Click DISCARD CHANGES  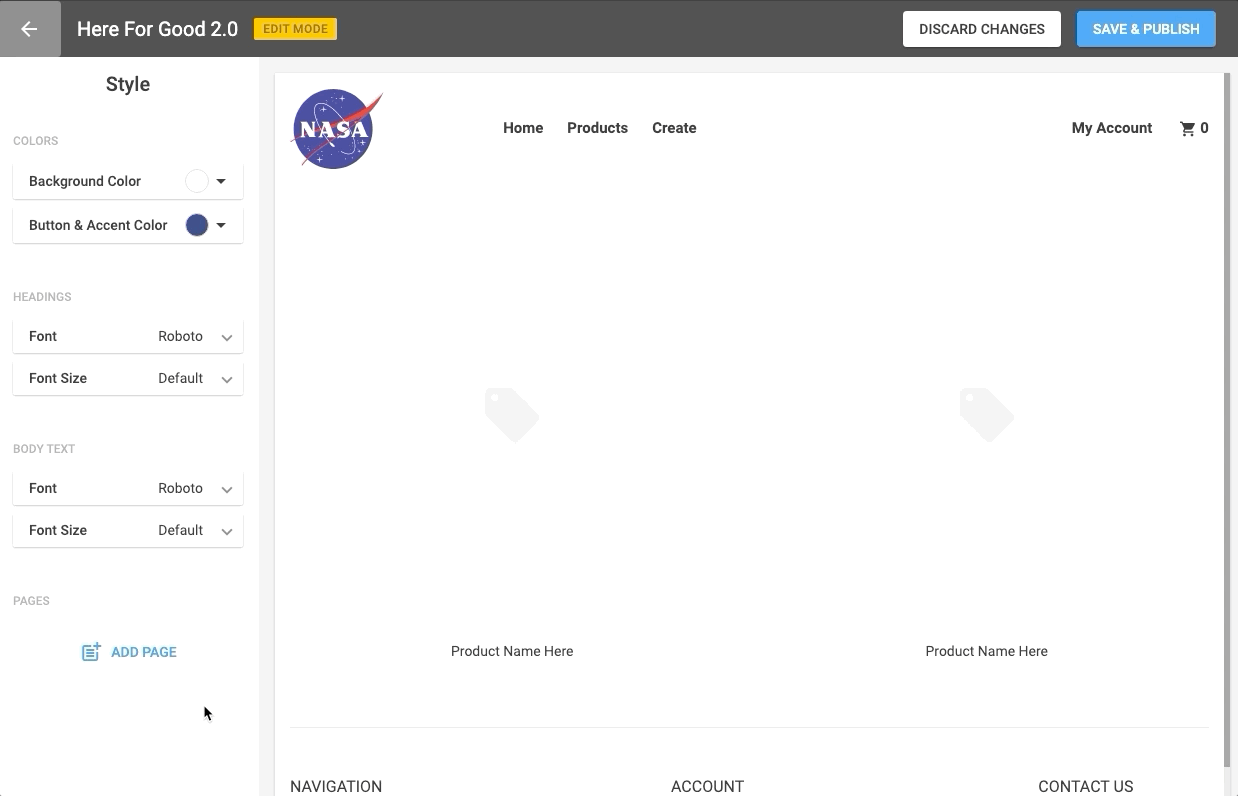(x=981, y=29)
